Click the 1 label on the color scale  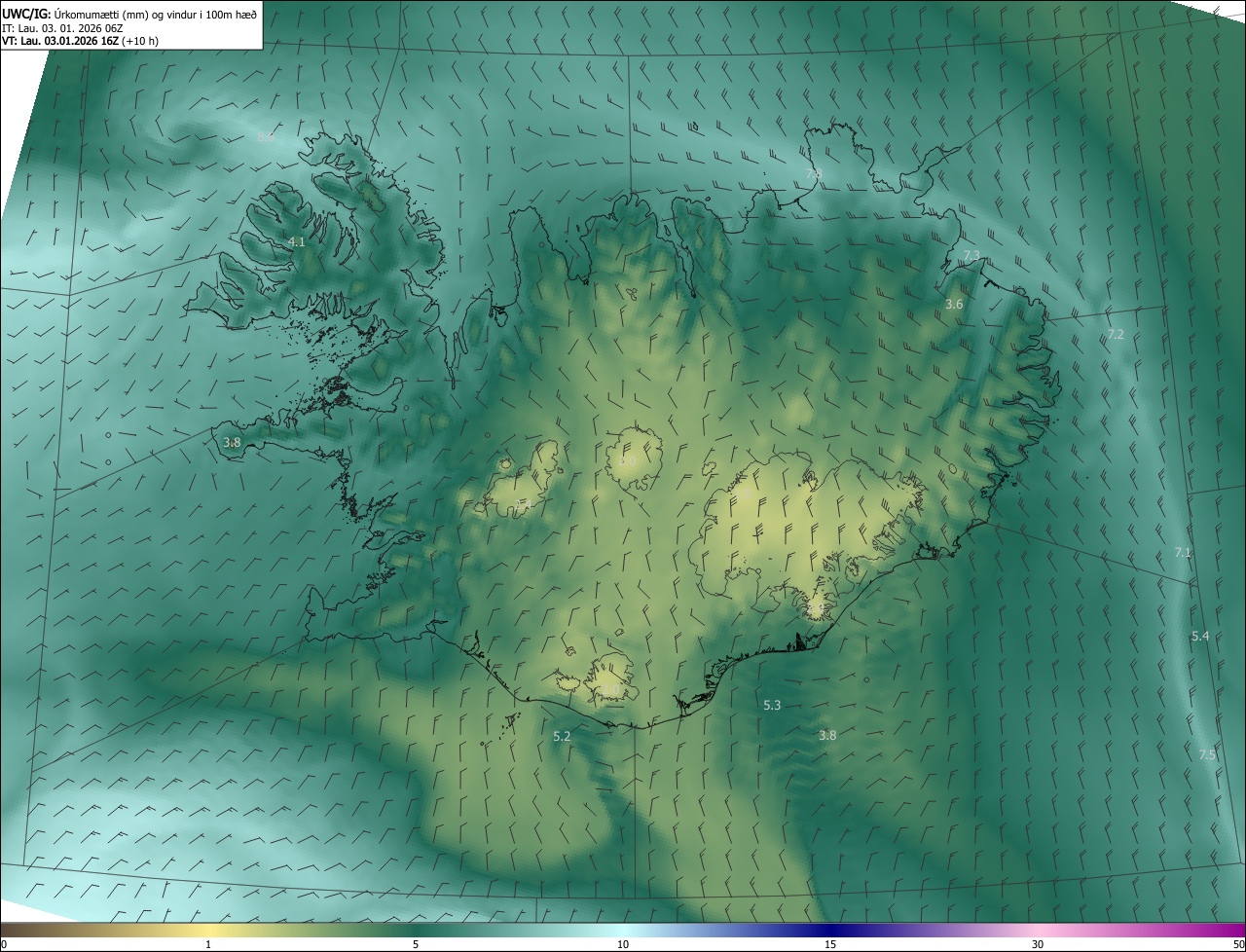[208, 944]
